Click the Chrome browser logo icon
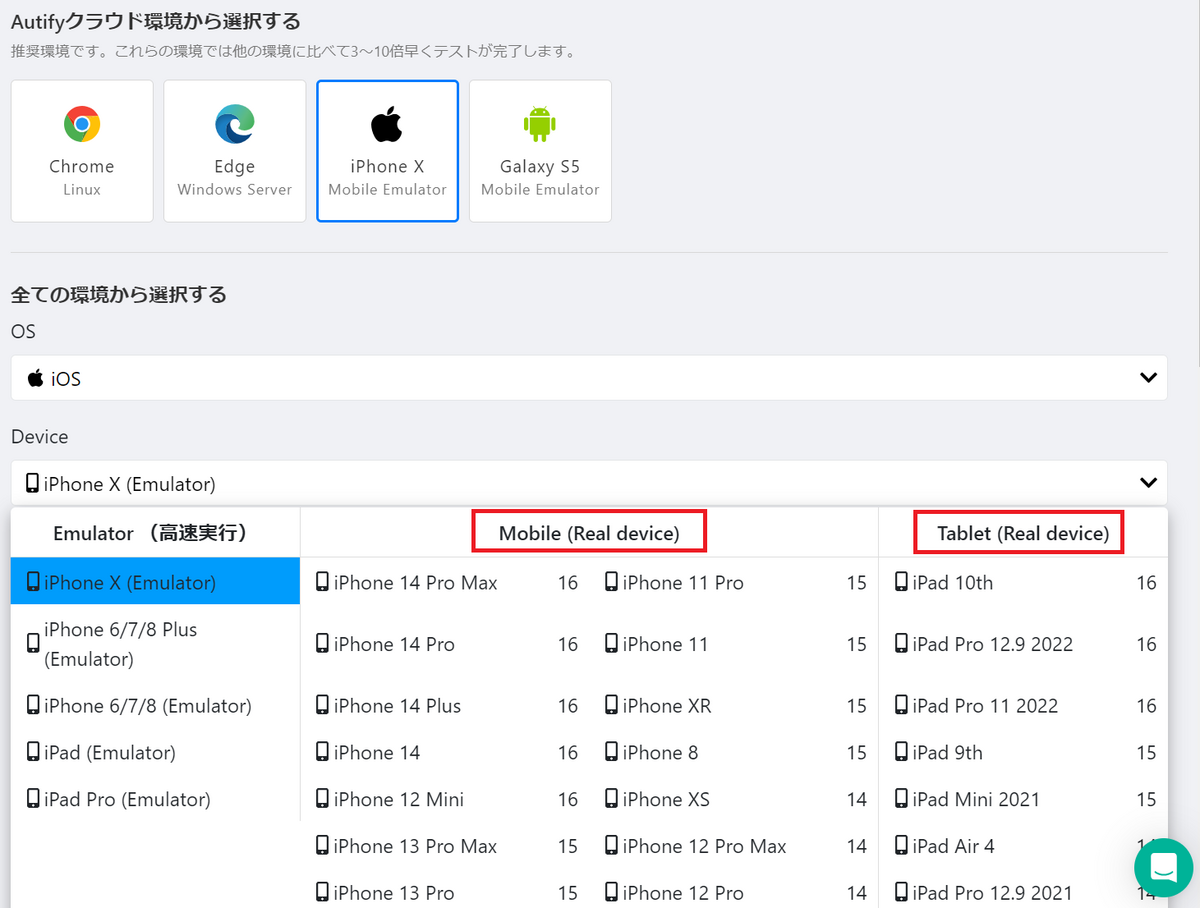 (82, 125)
